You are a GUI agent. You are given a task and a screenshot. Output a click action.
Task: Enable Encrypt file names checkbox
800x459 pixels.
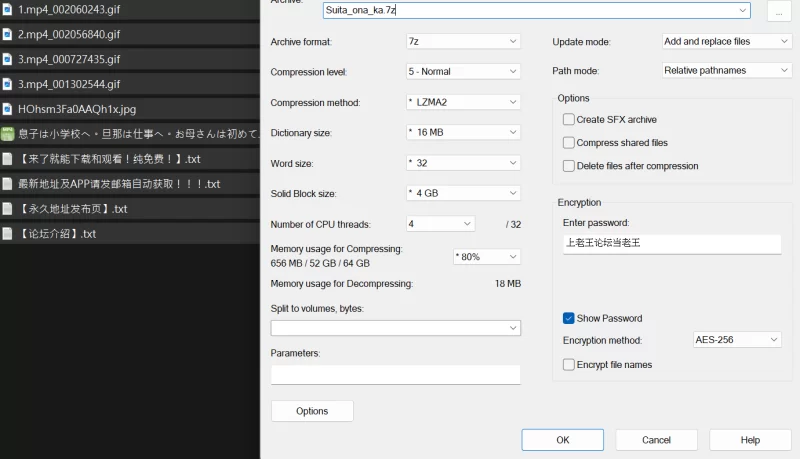click(x=568, y=365)
